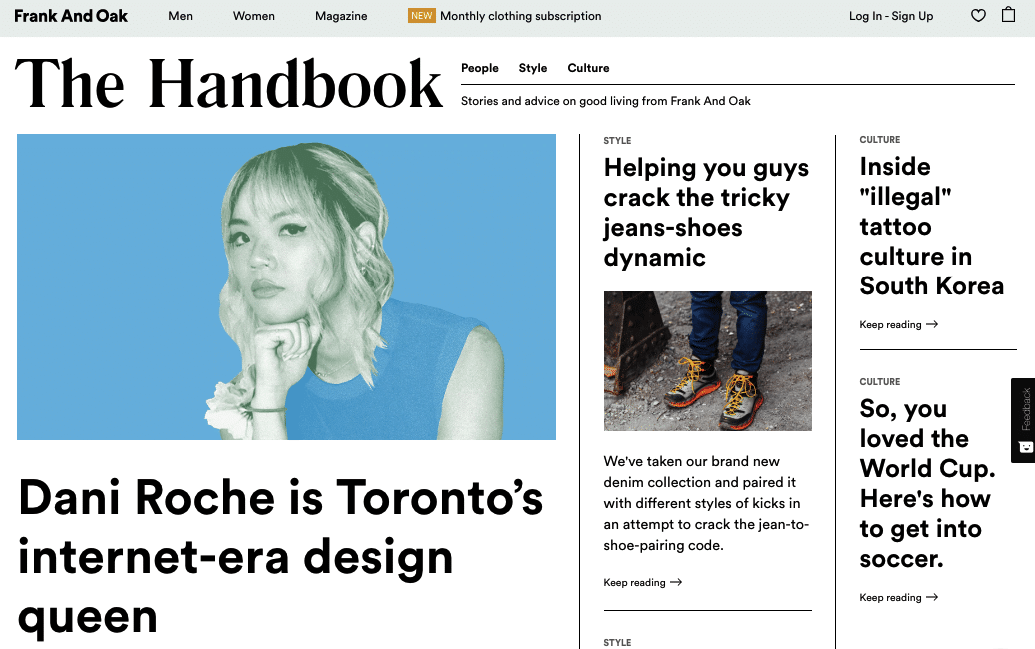Image resolution: width=1035 pixels, height=649 pixels.
Task: Open the Women menu
Action: coord(253,16)
